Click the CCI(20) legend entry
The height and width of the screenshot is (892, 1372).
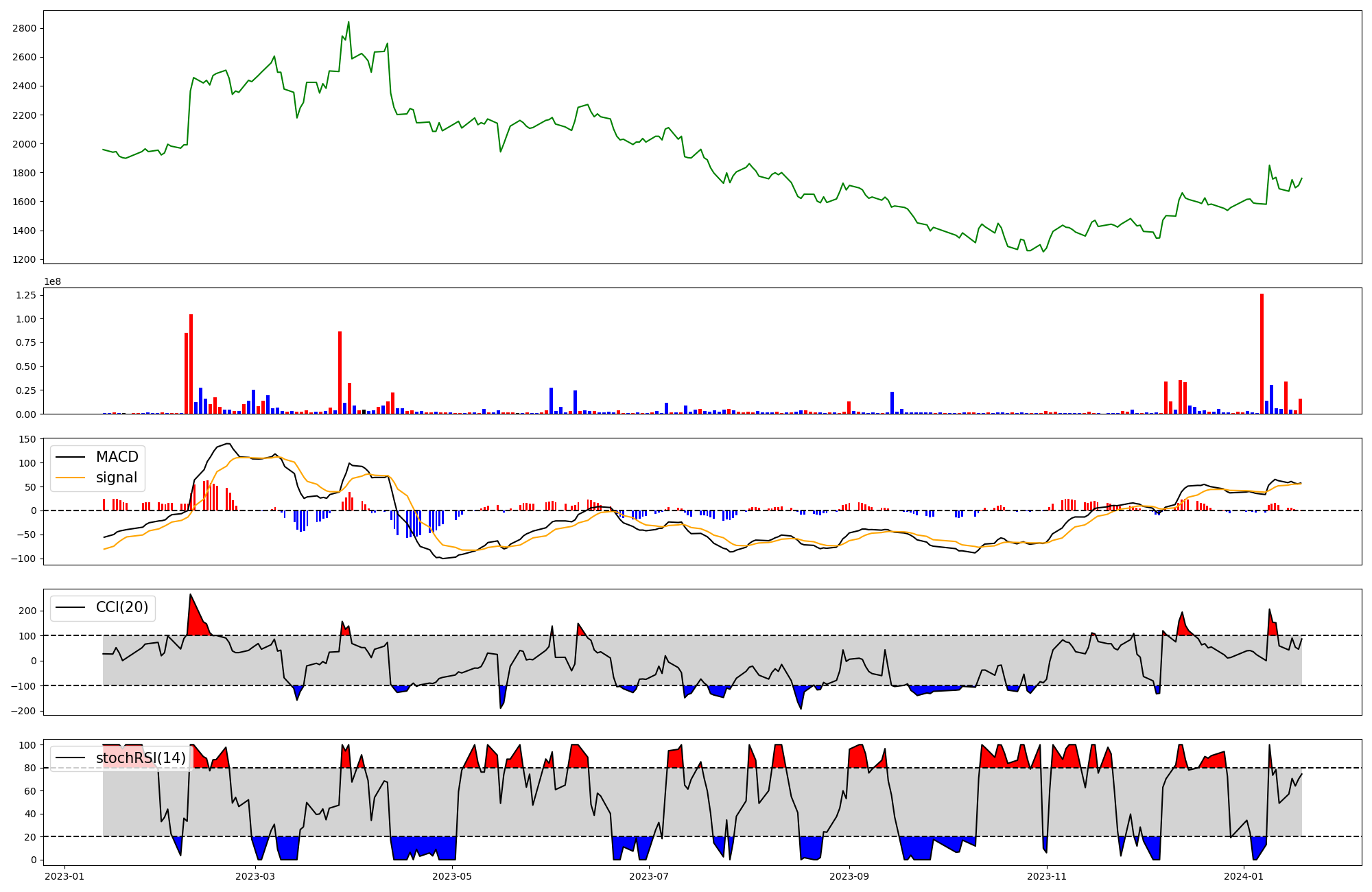pos(122,607)
